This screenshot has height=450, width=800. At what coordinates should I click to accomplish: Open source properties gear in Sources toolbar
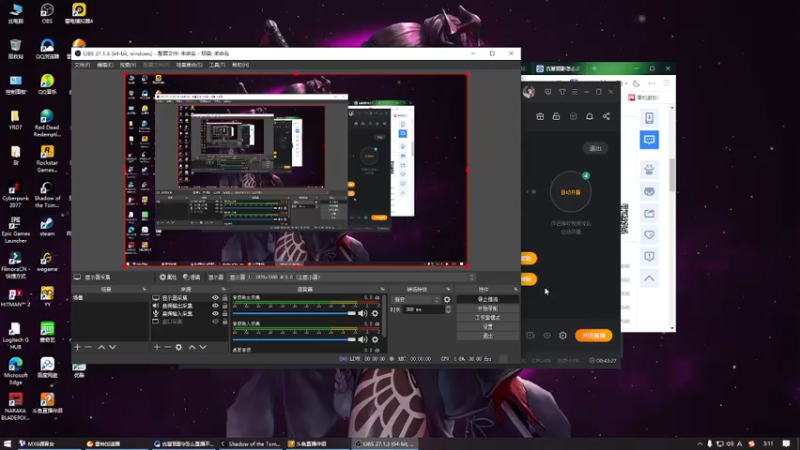[x=179, y=347]
